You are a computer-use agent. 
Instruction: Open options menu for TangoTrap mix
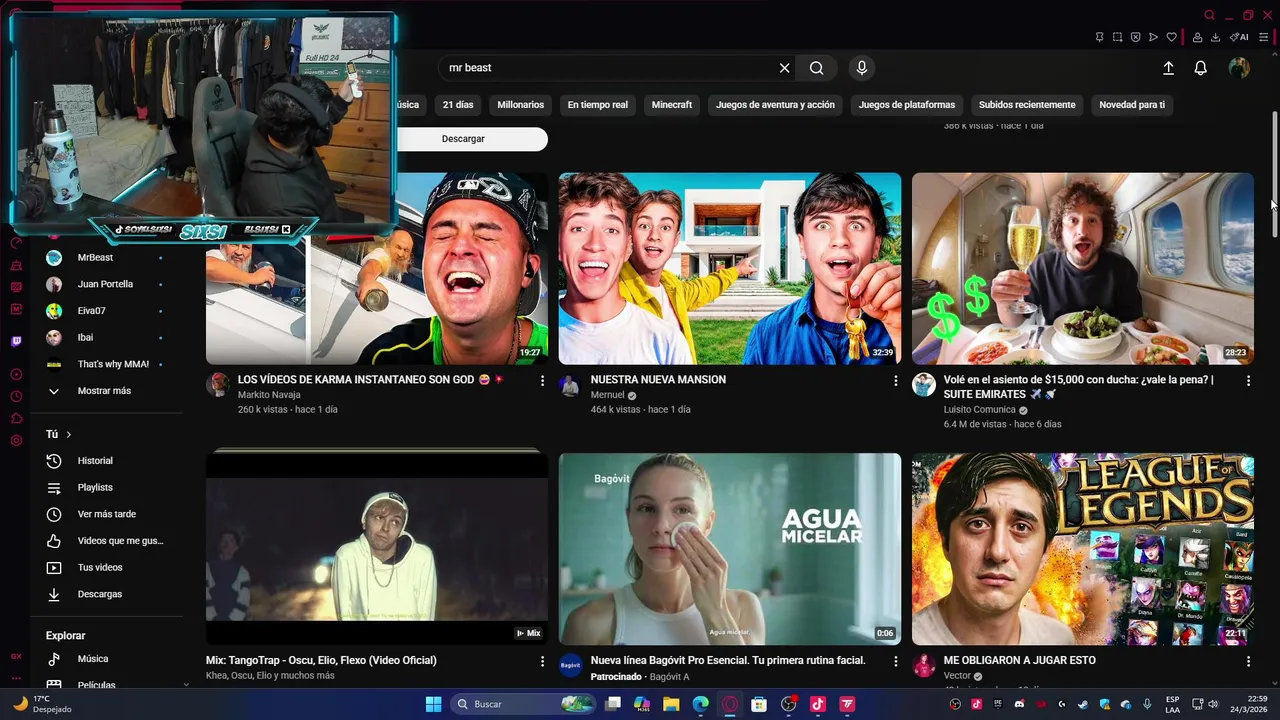[543, 662]
